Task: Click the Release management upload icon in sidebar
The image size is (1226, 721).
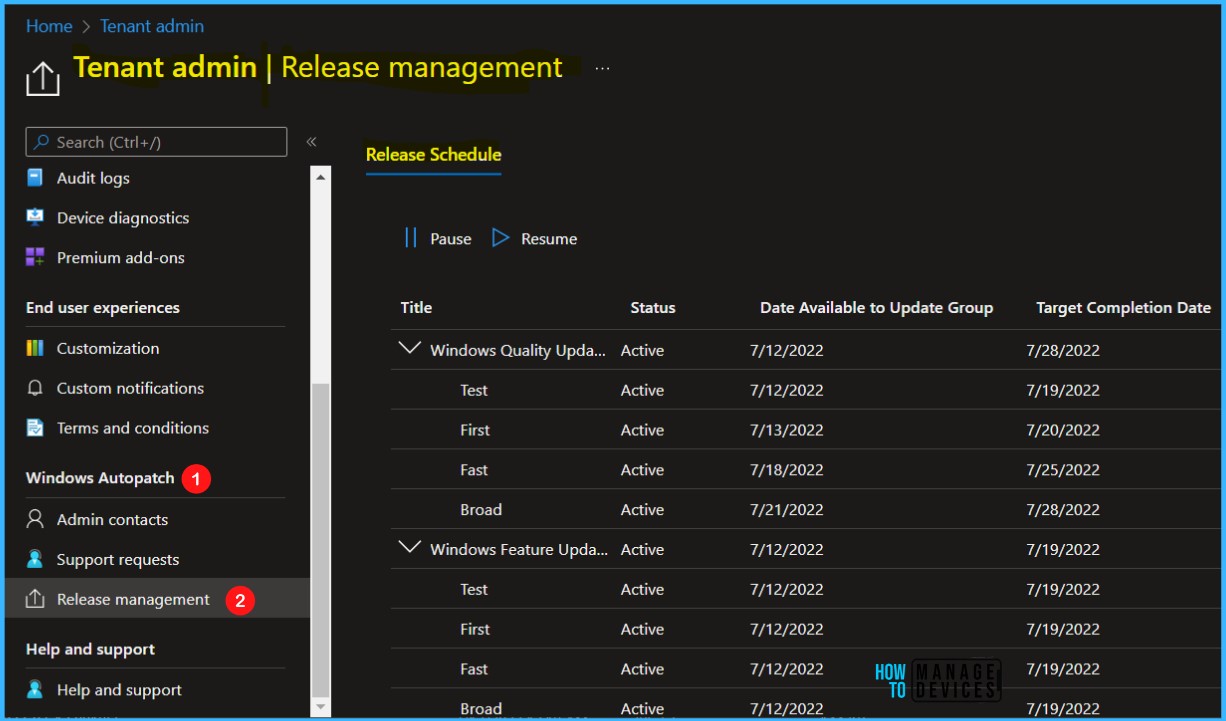Action: [35, 599]
